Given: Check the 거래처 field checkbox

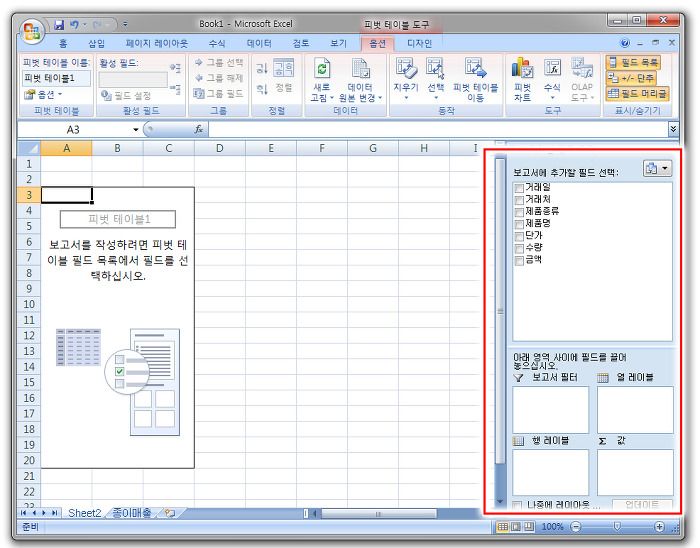Looking at the screenshot, I should 519,200.
